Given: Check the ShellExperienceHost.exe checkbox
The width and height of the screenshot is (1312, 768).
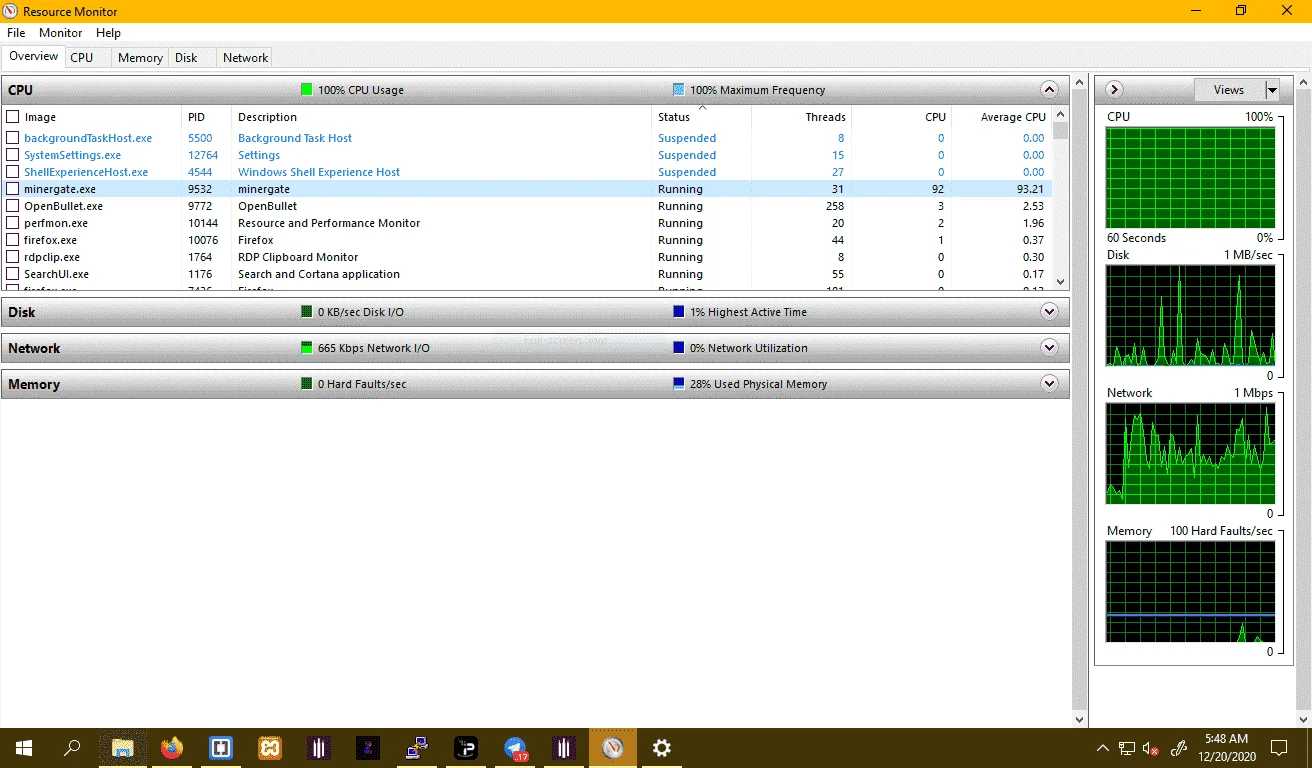Looking at the screenshot, I should (13, 172).
